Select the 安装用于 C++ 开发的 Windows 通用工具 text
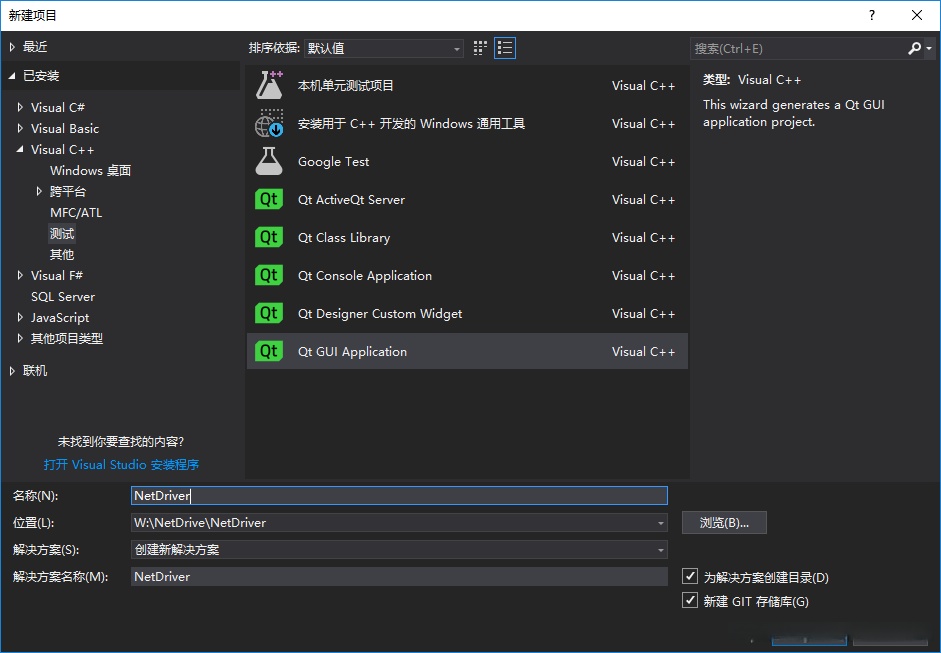 [412, 124]
